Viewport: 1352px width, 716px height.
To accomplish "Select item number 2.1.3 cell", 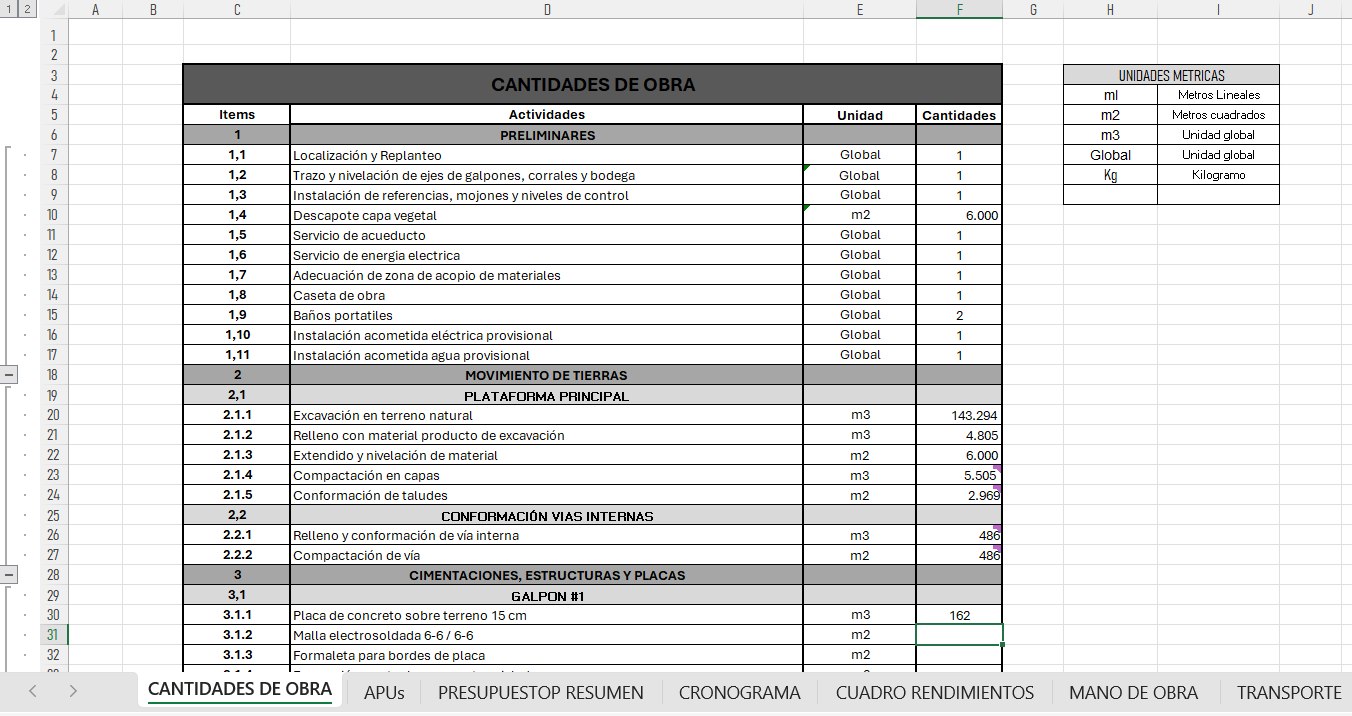I will pyautogui.click(x=237, y=455).
